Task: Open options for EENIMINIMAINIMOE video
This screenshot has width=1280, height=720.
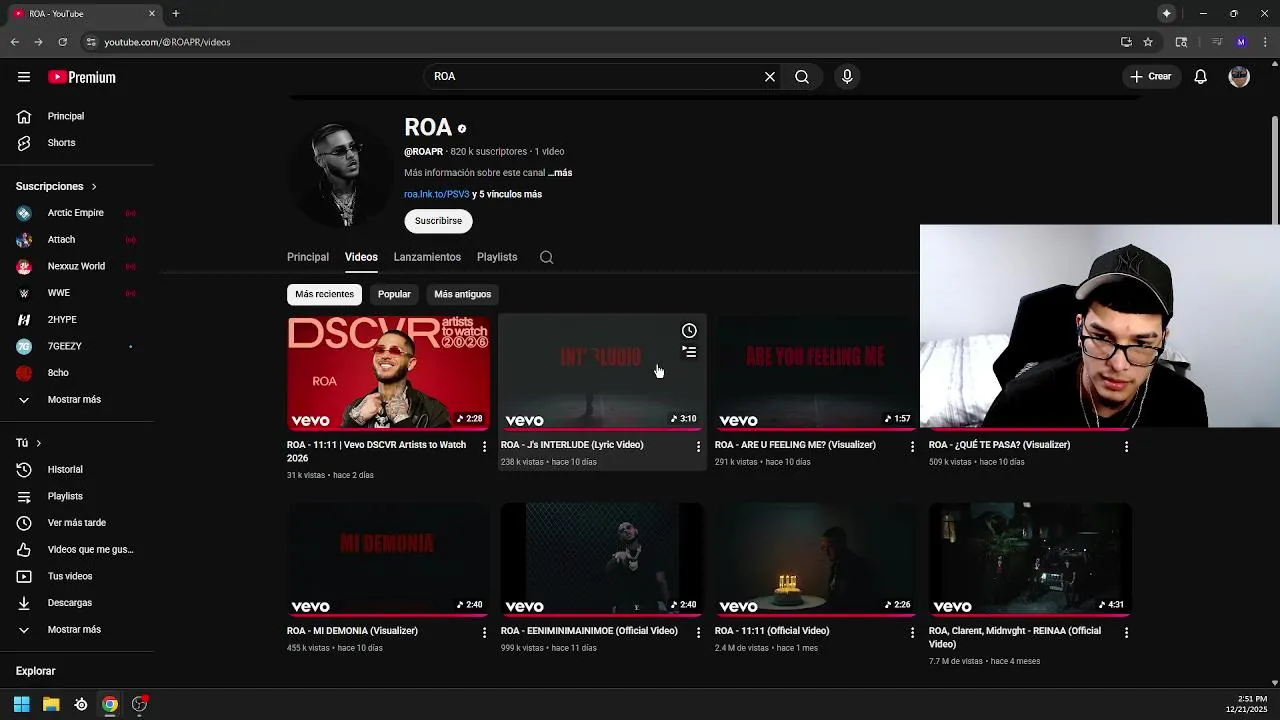Action: point(698,633)
